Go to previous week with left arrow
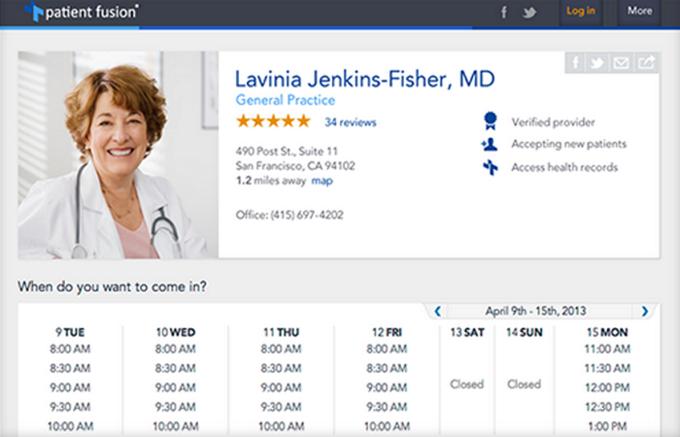 point(438,311)
